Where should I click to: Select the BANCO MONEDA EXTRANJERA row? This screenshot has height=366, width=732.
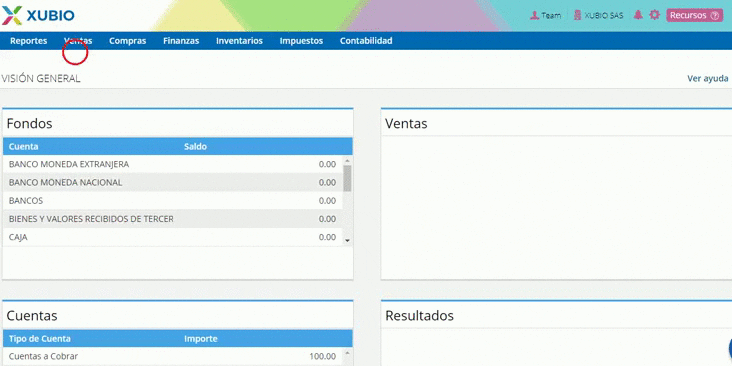(x=173, y=164)
